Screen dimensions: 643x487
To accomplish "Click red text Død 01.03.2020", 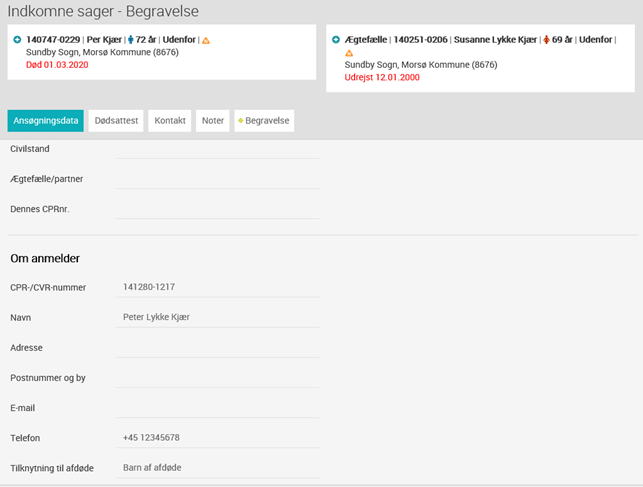I will [57, 65].
